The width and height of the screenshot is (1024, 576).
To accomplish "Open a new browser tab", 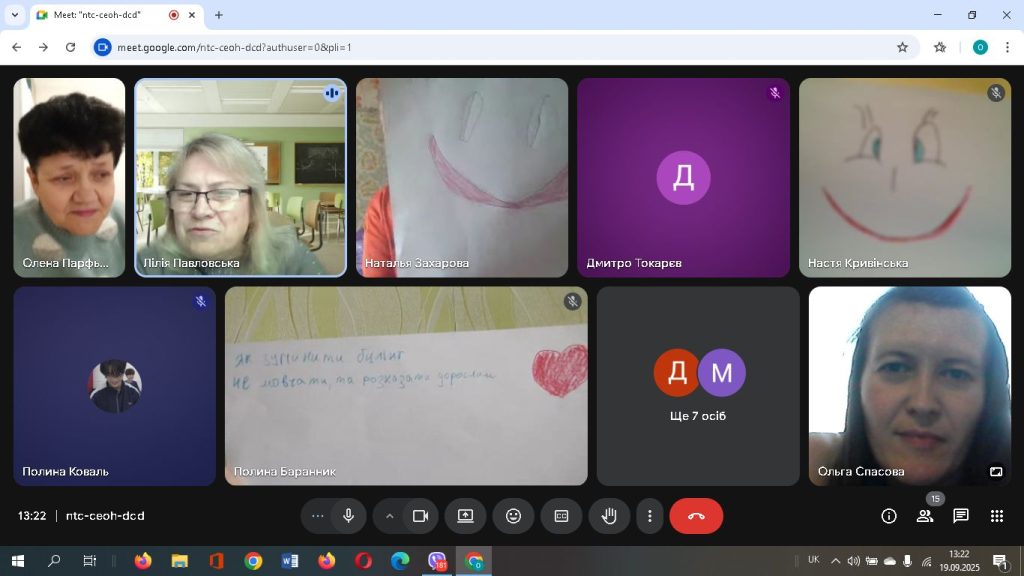I will (219, 15).
